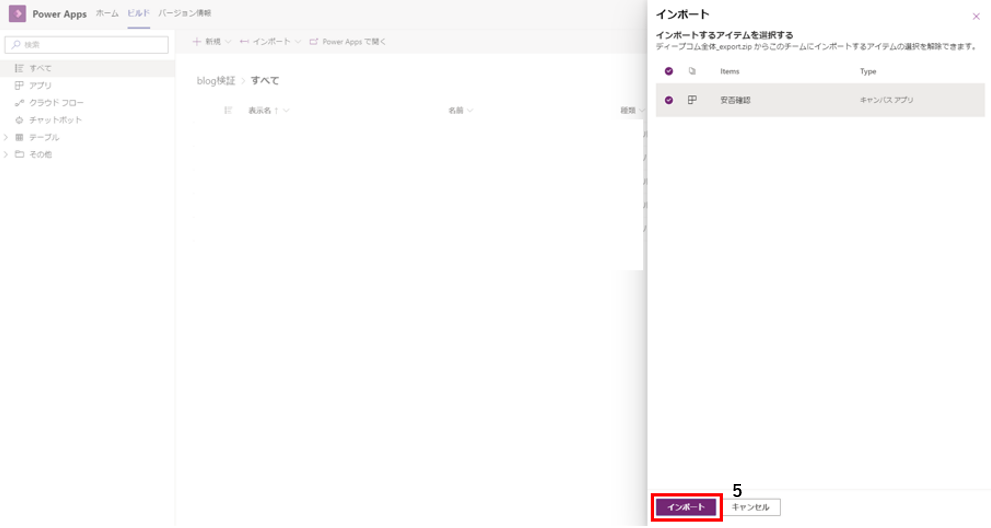Image resolution: width=991 pixels, height=528 pixels.
Task: Open the バージョン情報 tab
Action: point(184,13)
